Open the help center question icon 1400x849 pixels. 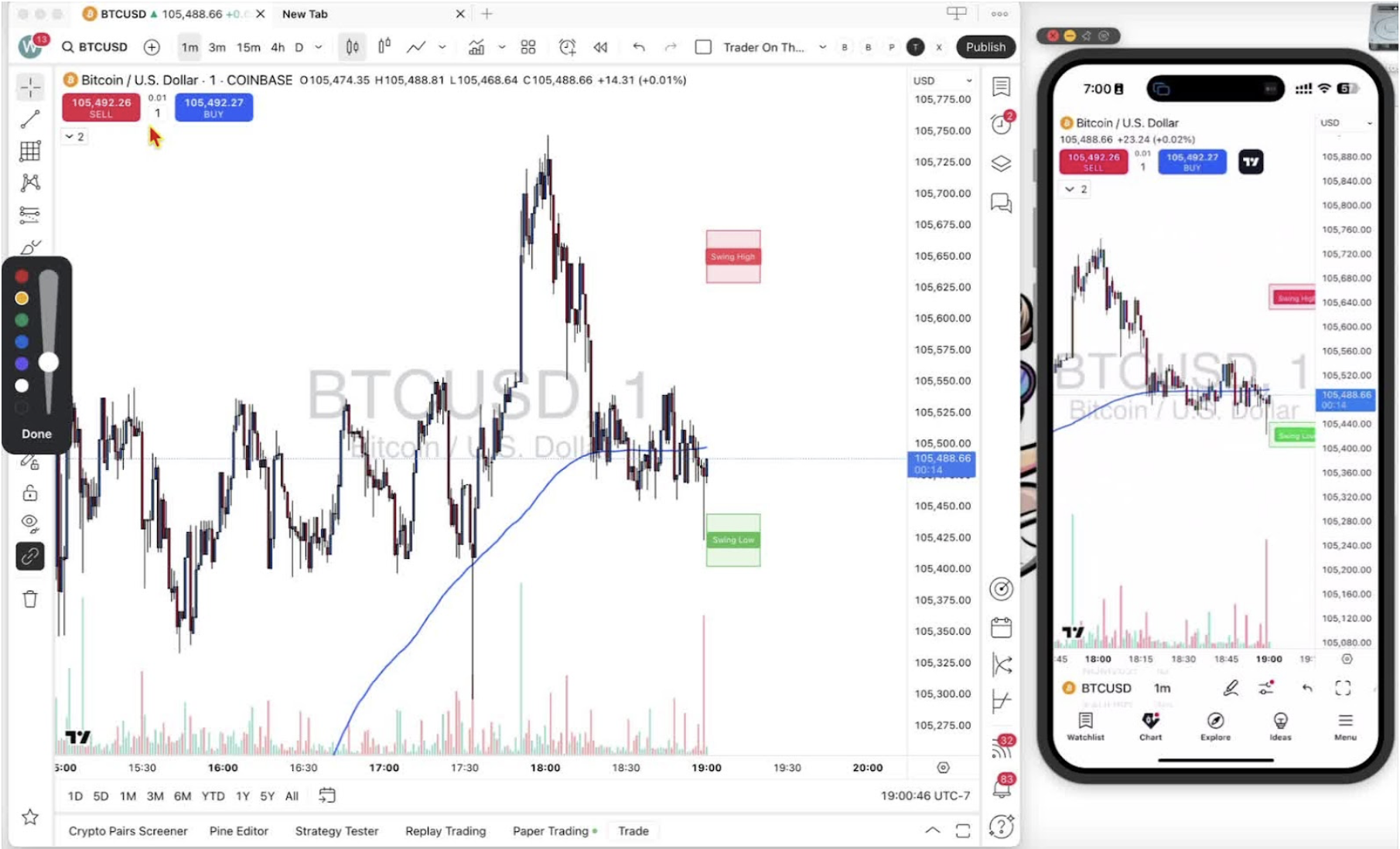1001,827
